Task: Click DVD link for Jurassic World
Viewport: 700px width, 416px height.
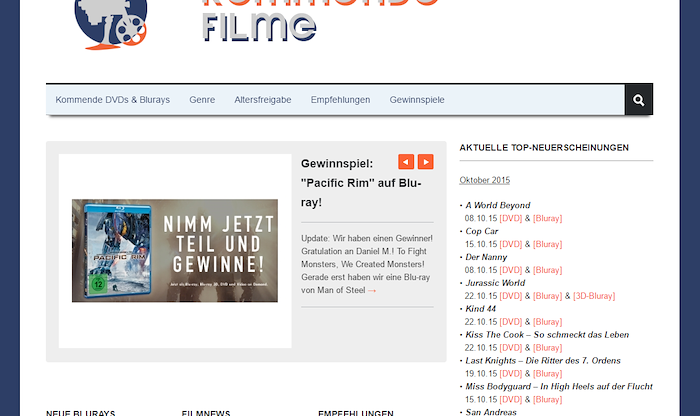Action: tap(511, 296)
